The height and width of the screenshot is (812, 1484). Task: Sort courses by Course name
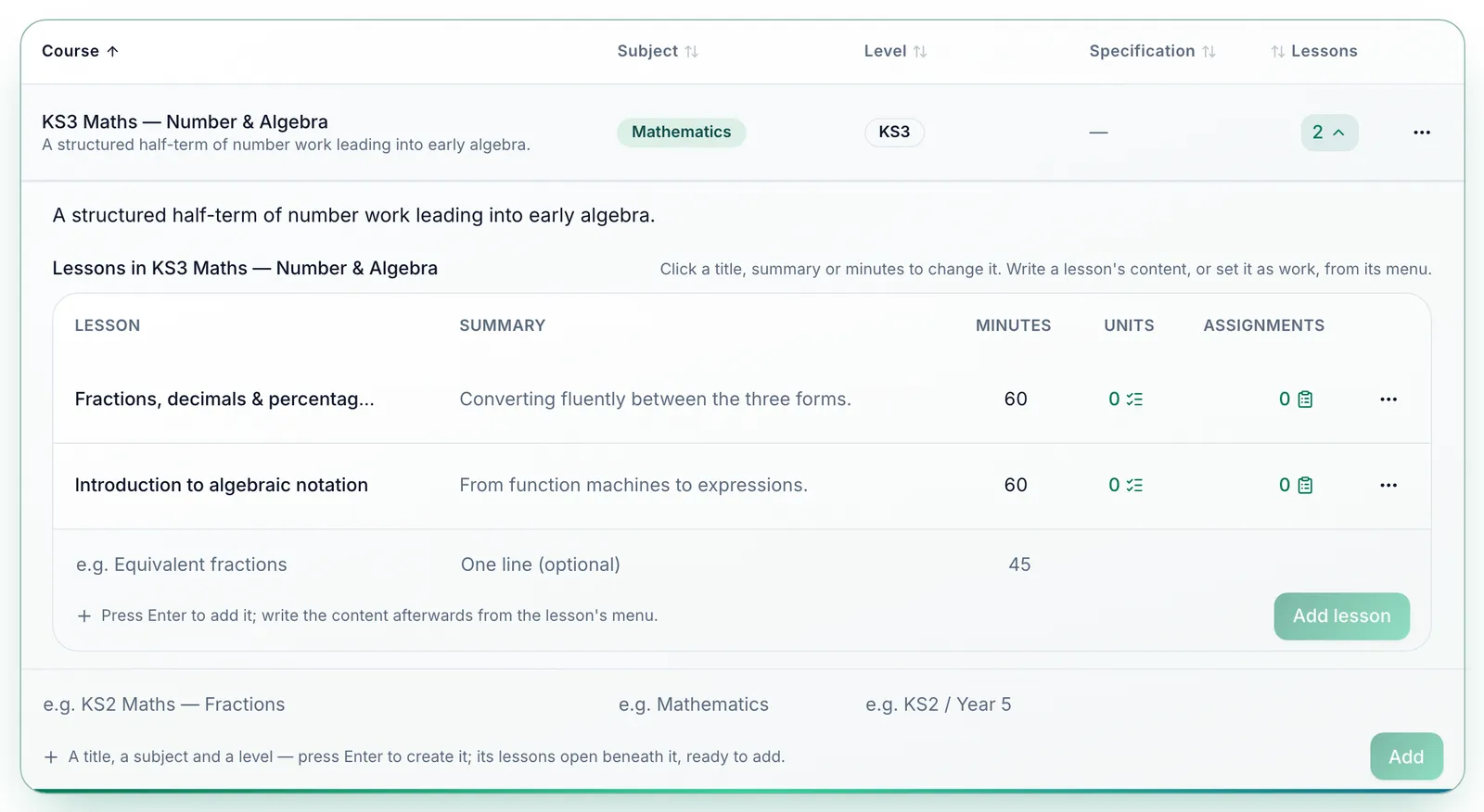point(81,51)
